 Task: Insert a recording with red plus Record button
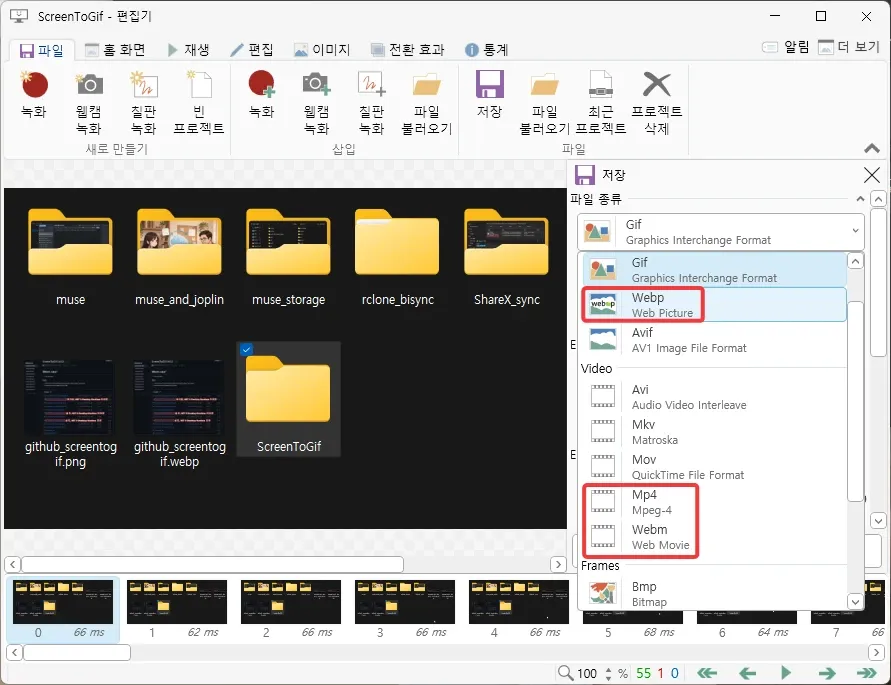[261, 94]
